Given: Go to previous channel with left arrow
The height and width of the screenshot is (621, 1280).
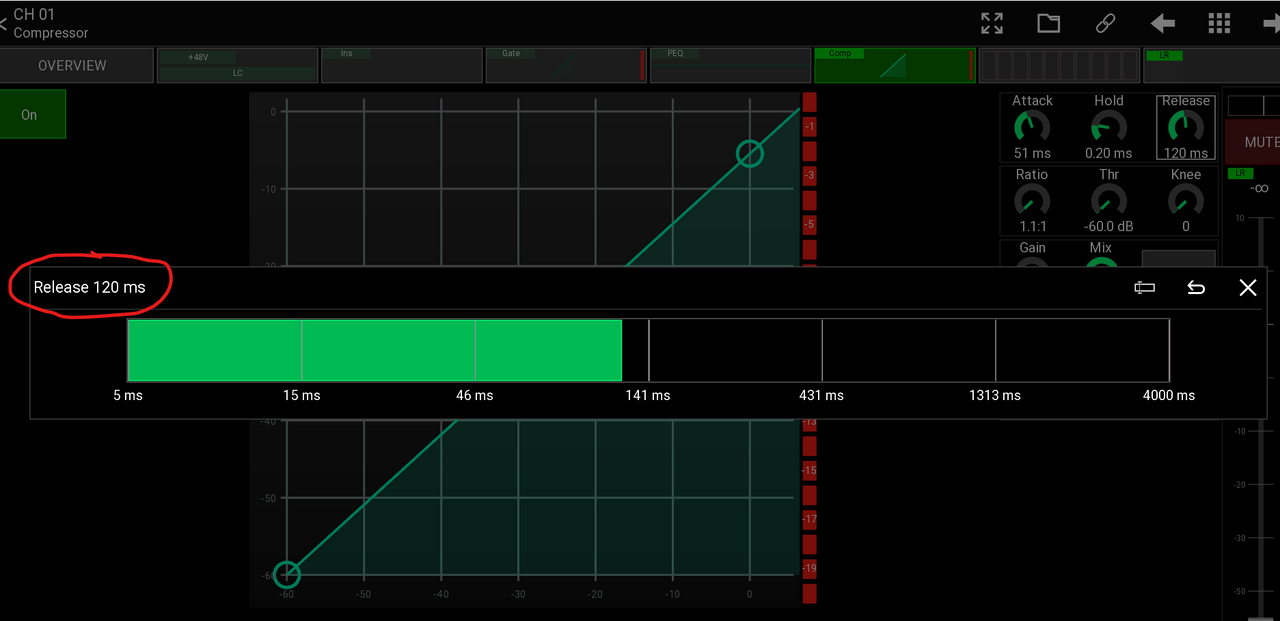Looking at the screenshot, I should pyautogui.click(x=1162, y=23).
